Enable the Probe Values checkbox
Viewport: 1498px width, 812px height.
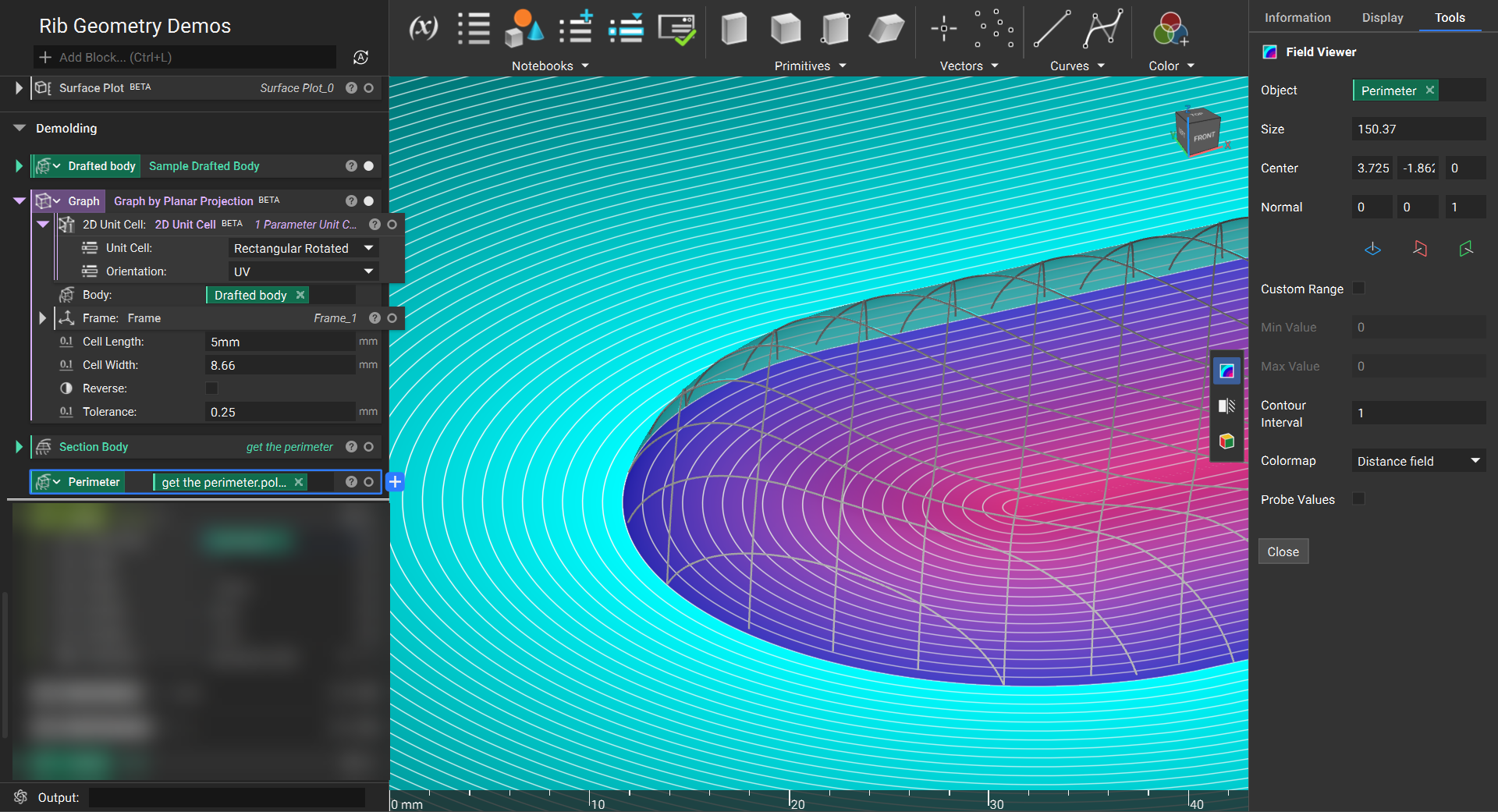(1358, 499)
